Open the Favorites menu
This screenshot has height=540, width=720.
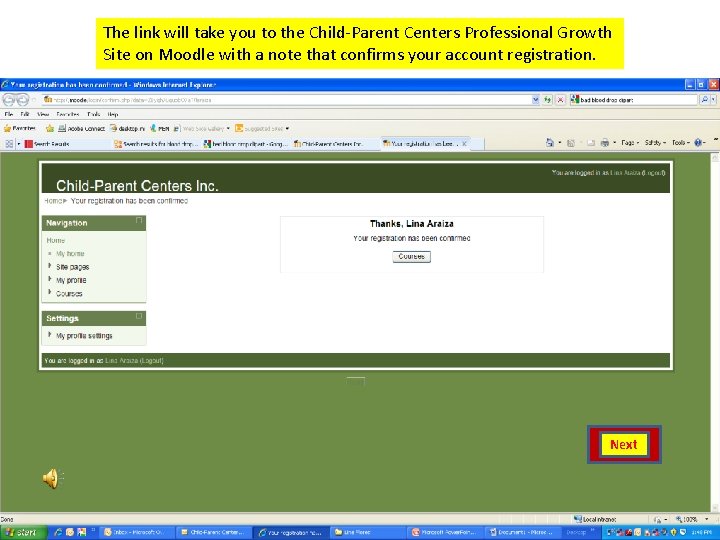[68, 114]
